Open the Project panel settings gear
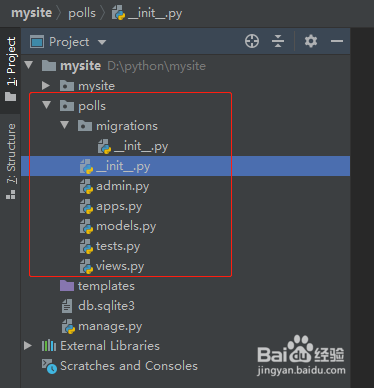This screenshot has height=388, width=374. click(311, 41)
